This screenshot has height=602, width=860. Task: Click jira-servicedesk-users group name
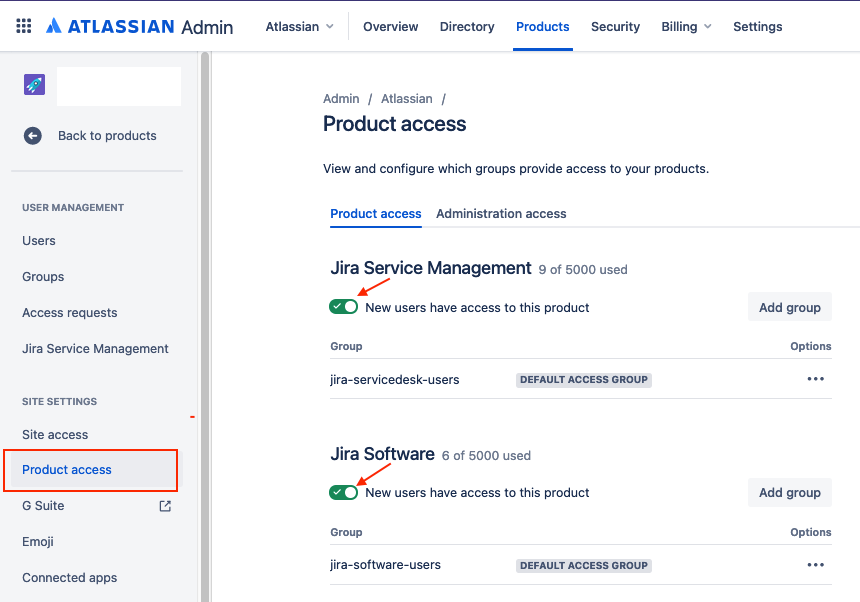[394, 379]
